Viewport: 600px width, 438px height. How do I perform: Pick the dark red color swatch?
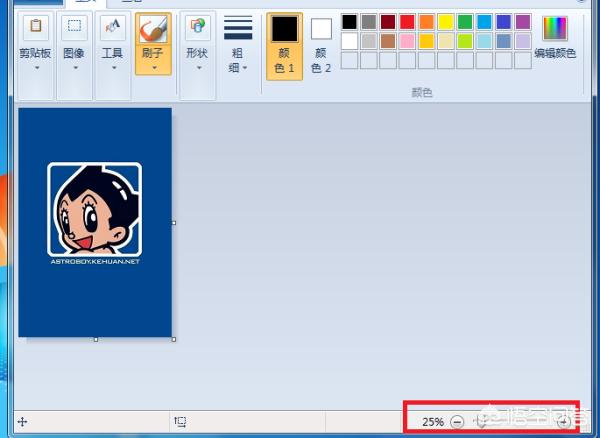[x=388, y=22]
